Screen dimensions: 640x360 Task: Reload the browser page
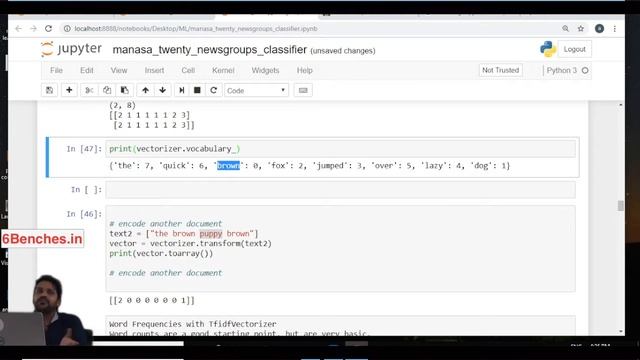pyautogui.click(x=49, y=29)
